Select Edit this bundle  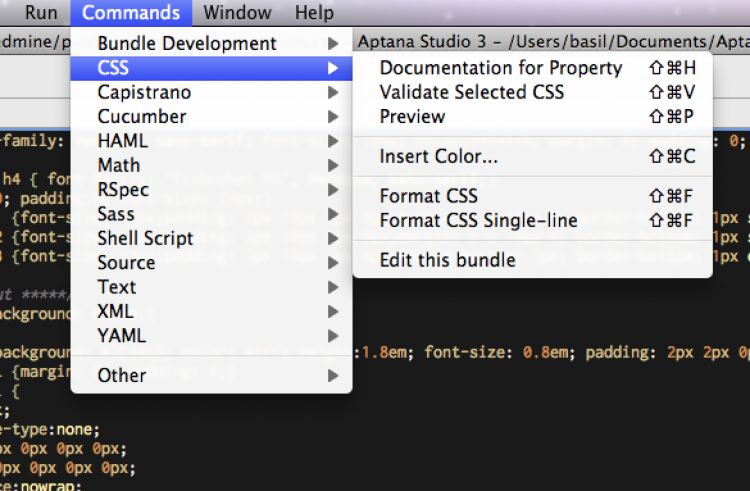click(x=448, y=261)
